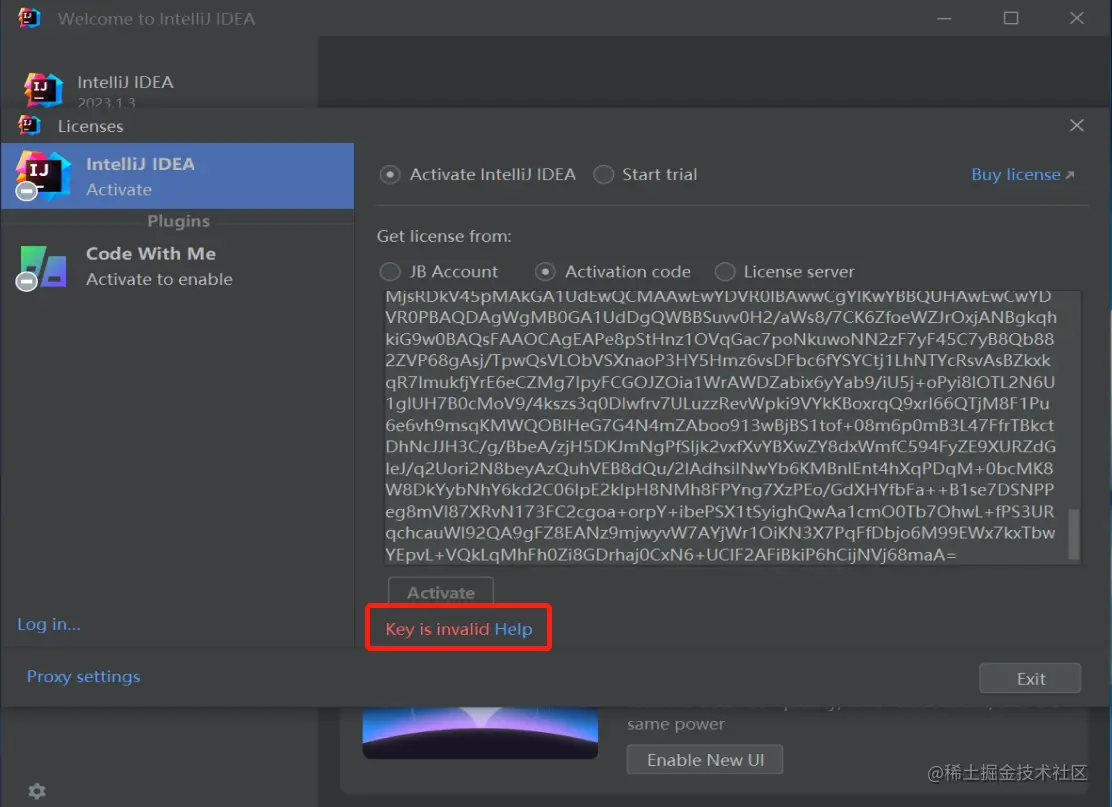Close the Licenses dialog with the X
Screen dimensions: 1112x807
pos(1077,126)
